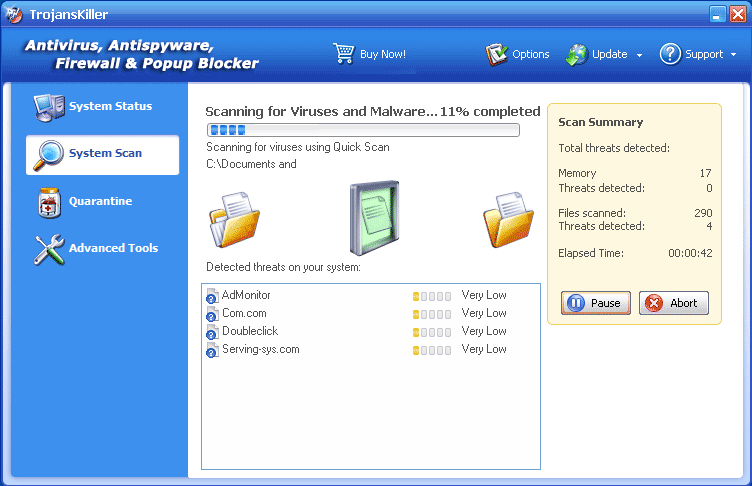This screenshot has width=752, height=486.
Task: Minimize the TrojansKiller window
Action: pyautogui.click(x=718, y=14)
